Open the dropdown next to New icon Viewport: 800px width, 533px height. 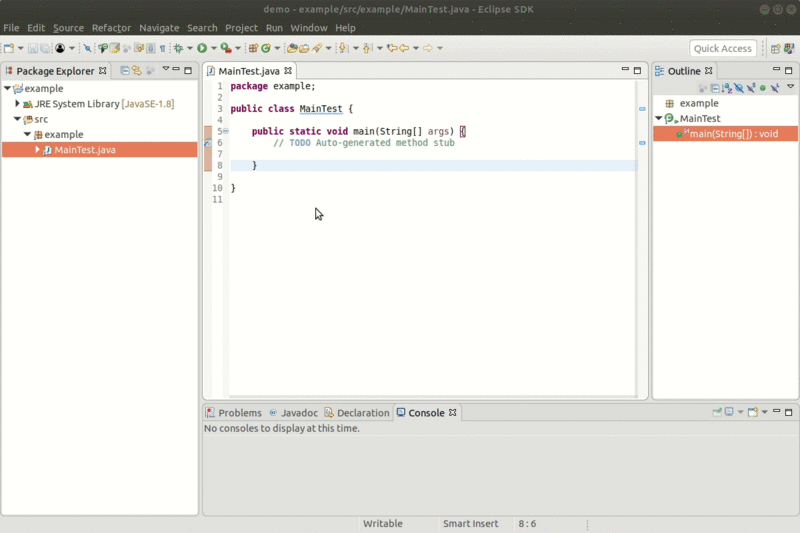click(x=20, y=48)
